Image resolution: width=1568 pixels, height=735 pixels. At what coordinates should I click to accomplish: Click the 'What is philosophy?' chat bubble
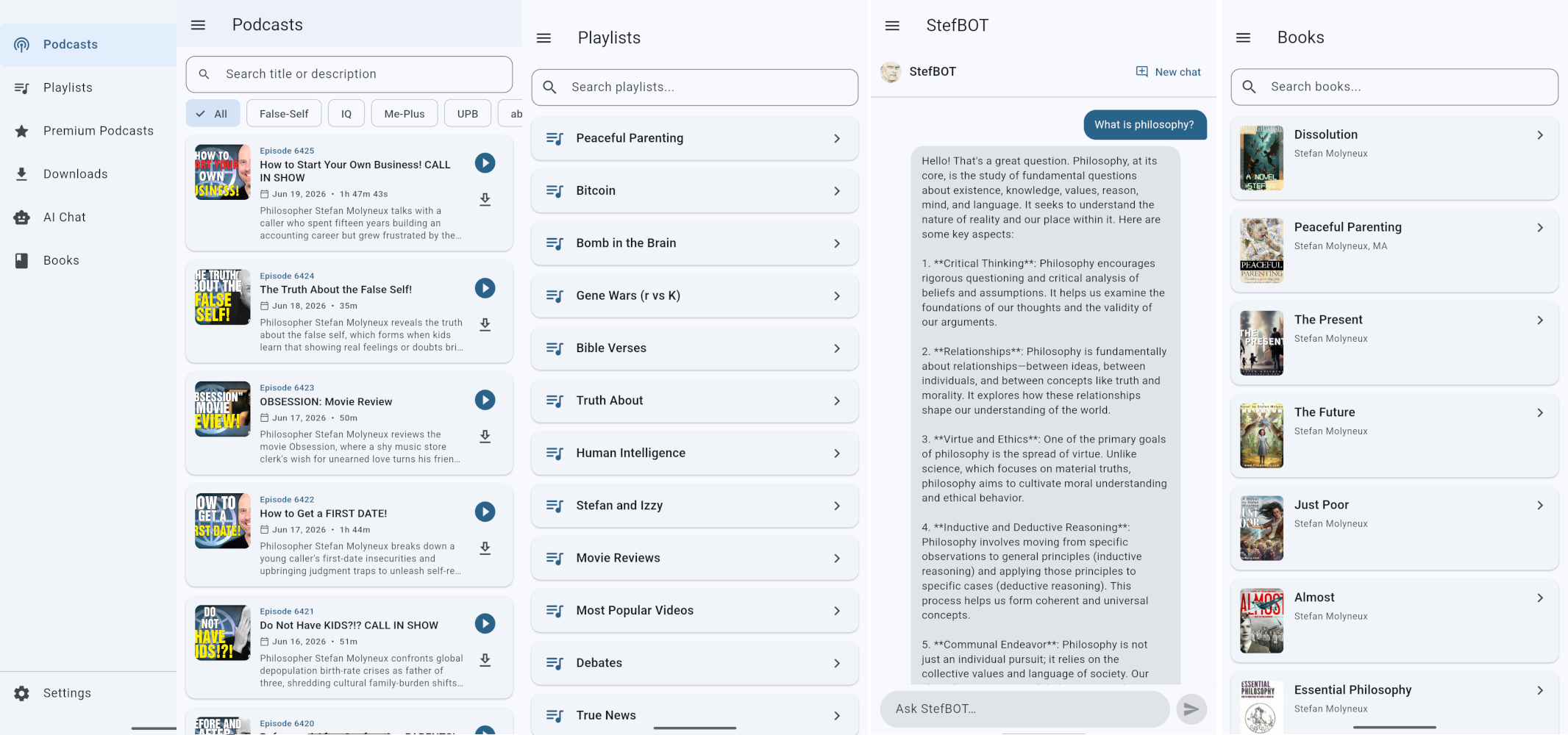[1144, 125]
